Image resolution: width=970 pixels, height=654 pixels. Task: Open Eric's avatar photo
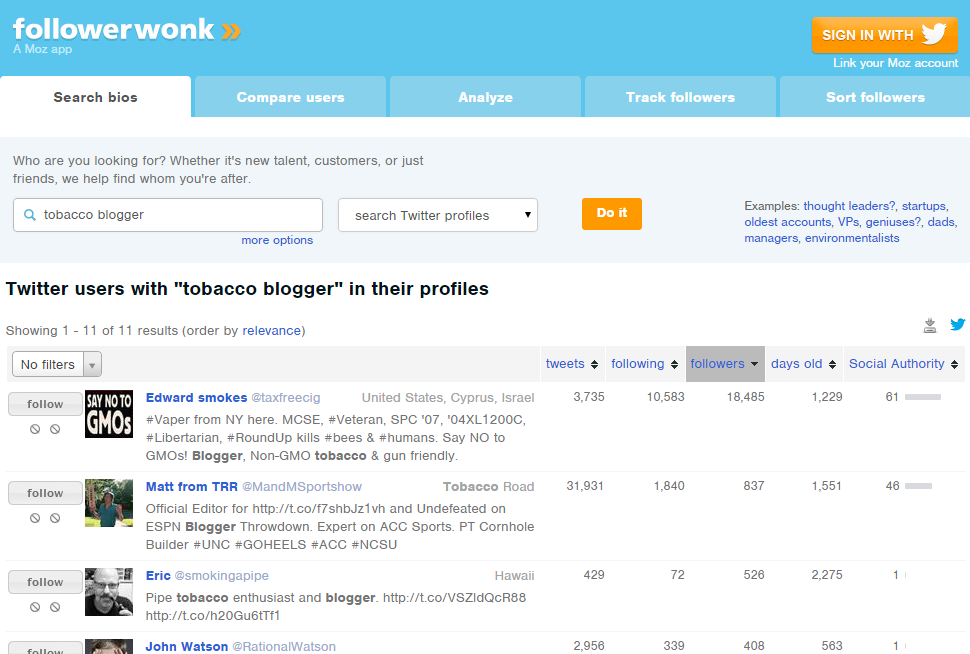(x=109, y=592)
